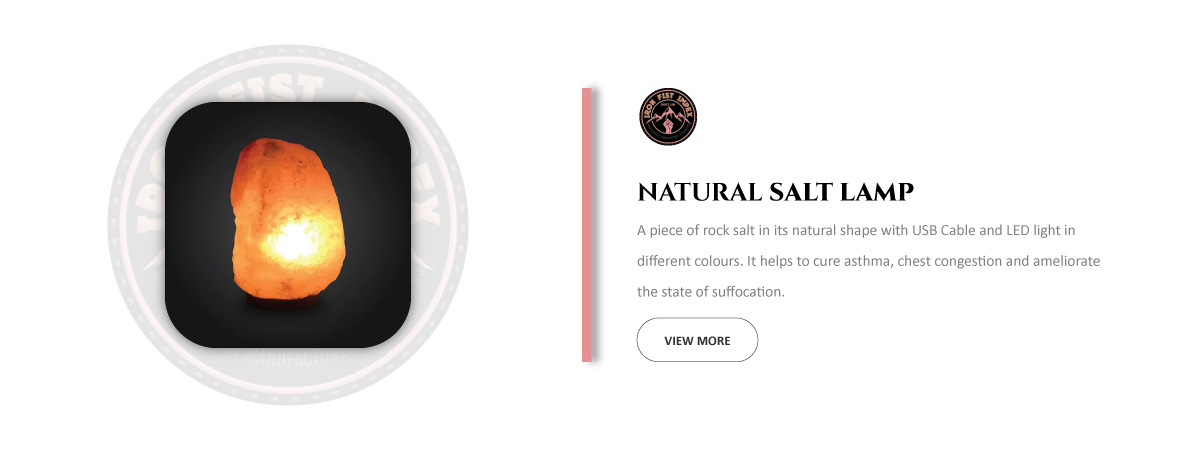Click the text line mentioning USB Cable
This screenshot has width=1200, height=450.
pyautogui.click(x=856, y=230)
